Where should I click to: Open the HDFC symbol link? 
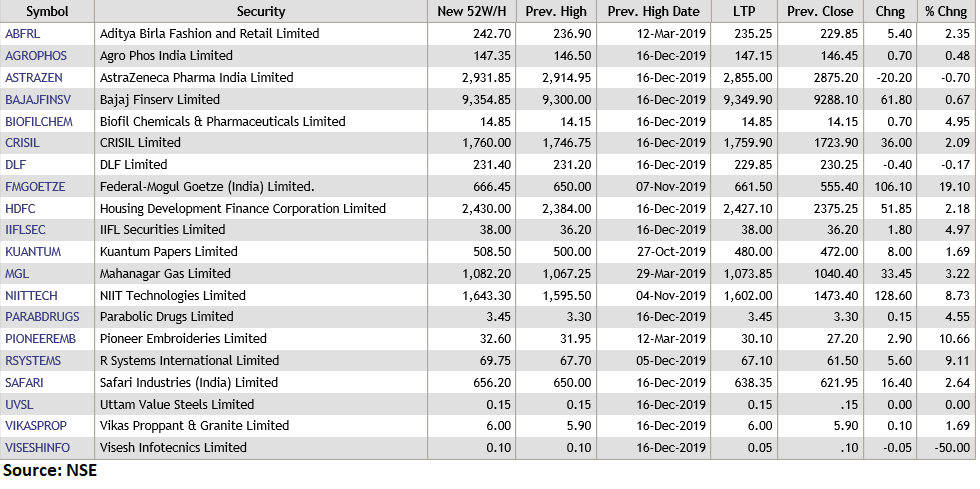pyautogui.click(x=20, y=209)
